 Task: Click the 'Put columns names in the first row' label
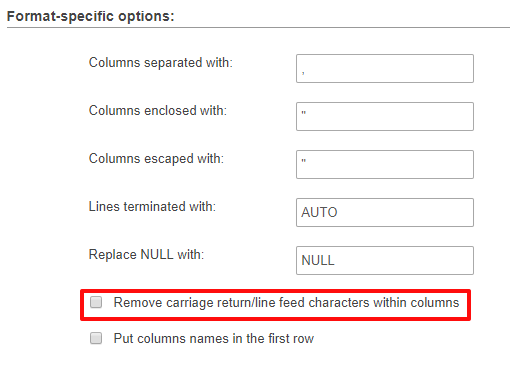point(214,338)
